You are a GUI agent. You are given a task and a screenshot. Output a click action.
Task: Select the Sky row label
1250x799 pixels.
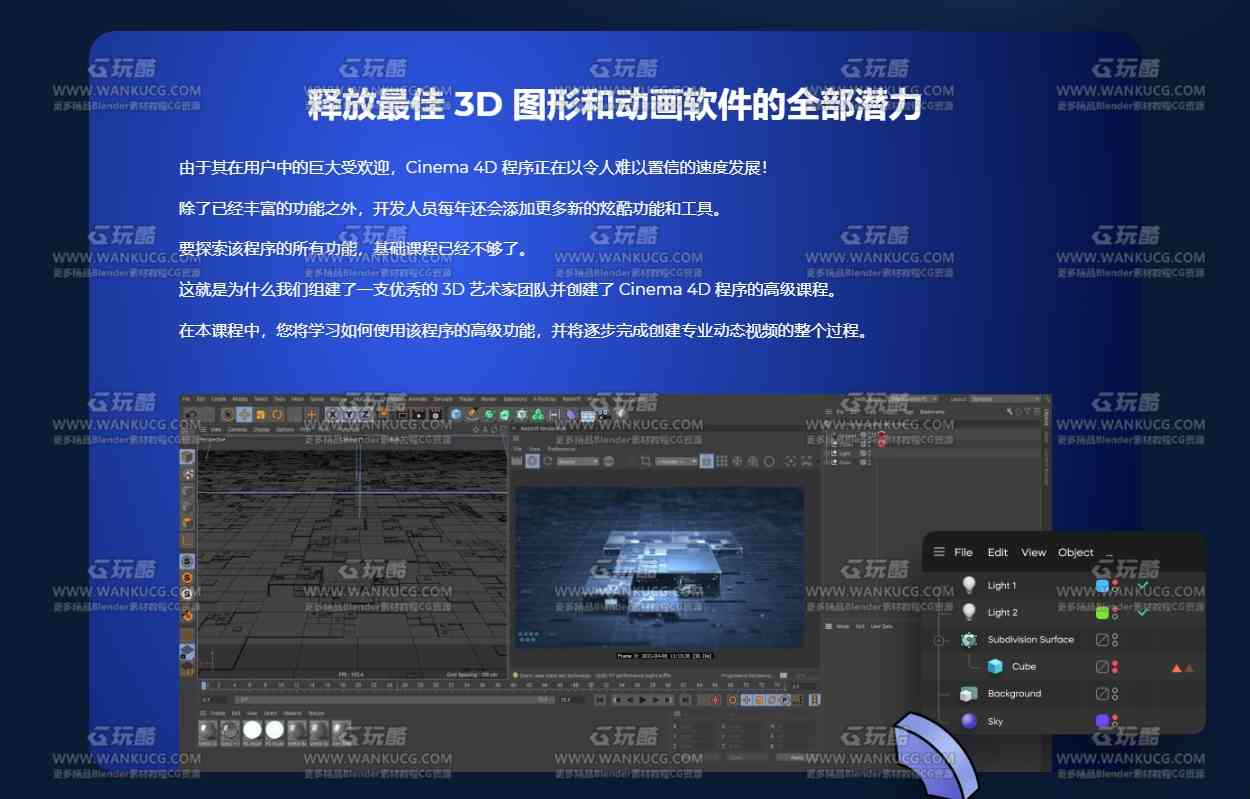coord(995,721)
